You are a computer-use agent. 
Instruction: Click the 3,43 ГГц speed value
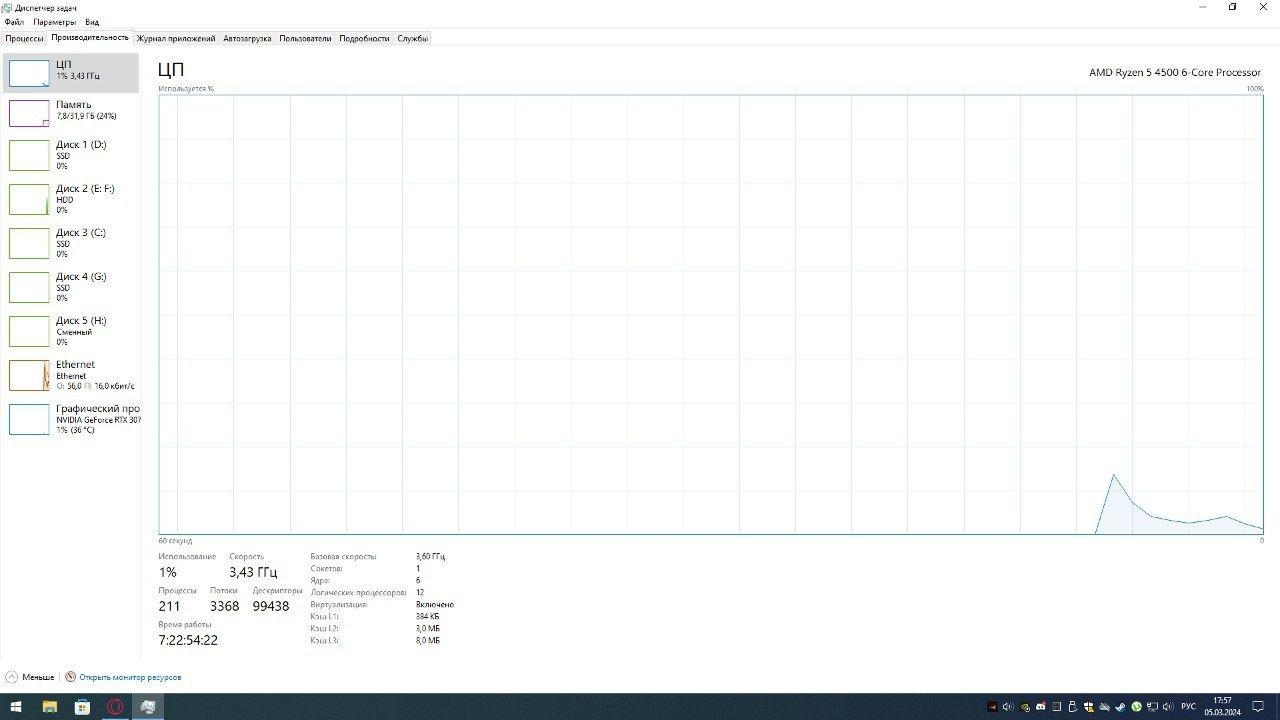(x=253, y=572)
